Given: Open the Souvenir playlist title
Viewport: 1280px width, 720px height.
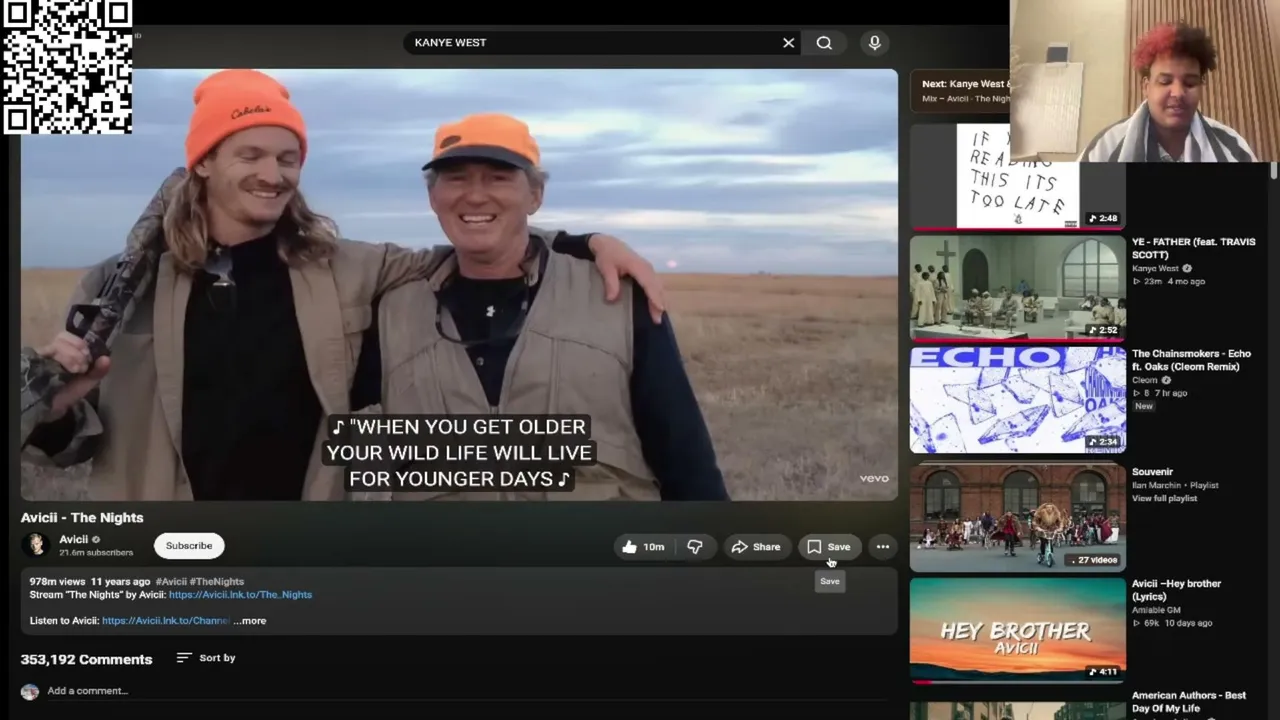Looking at the screenshot, I should (1152, 472).
